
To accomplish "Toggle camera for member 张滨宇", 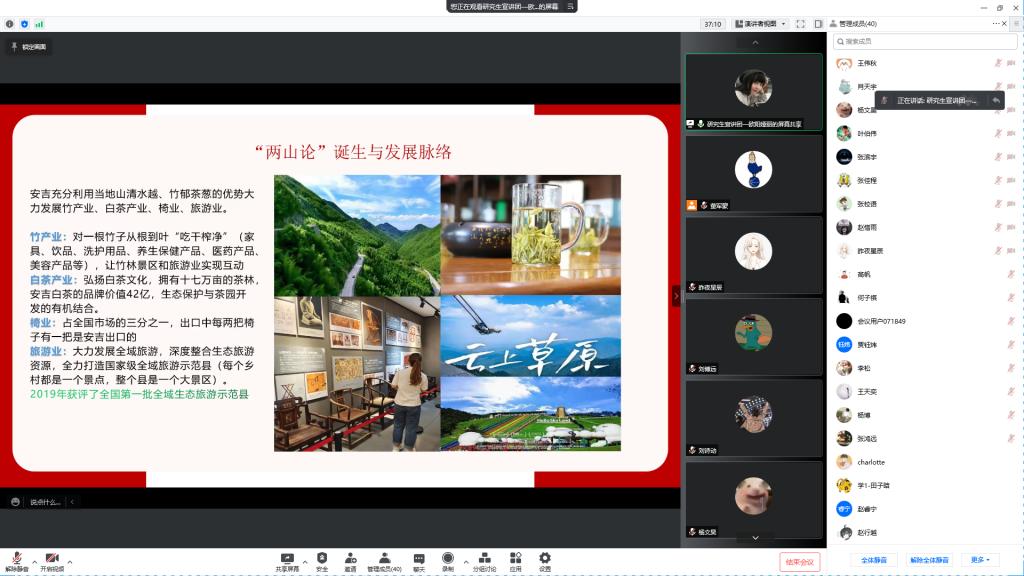I will tap(1011, 157).
